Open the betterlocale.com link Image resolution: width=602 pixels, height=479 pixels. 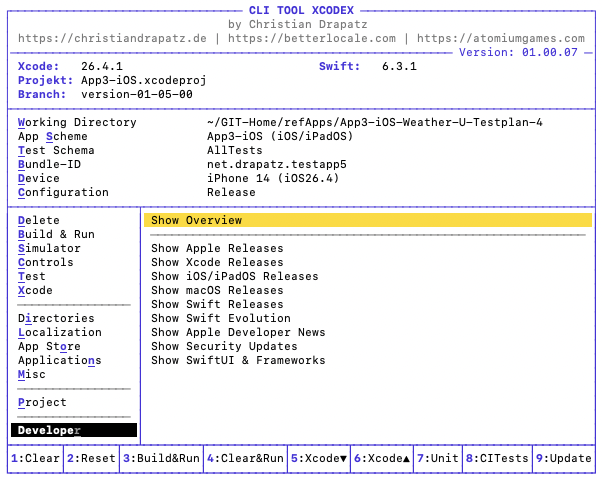(312, 38)
